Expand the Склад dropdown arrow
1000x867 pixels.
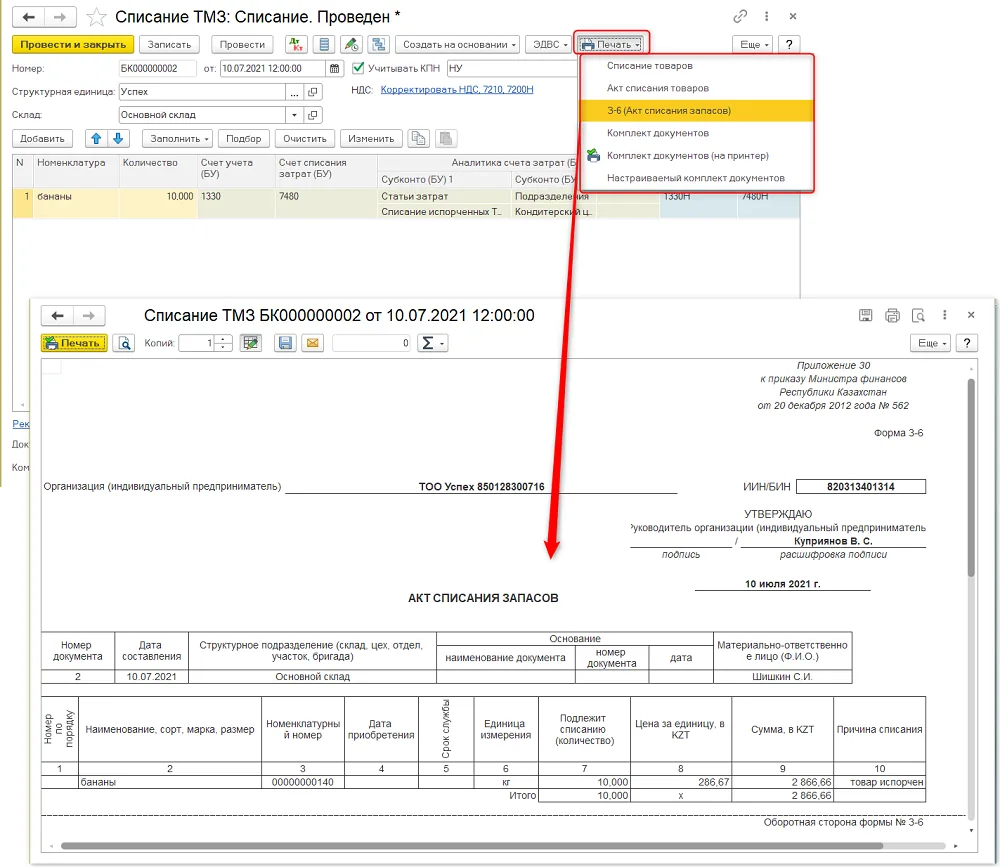click(294, 115)
